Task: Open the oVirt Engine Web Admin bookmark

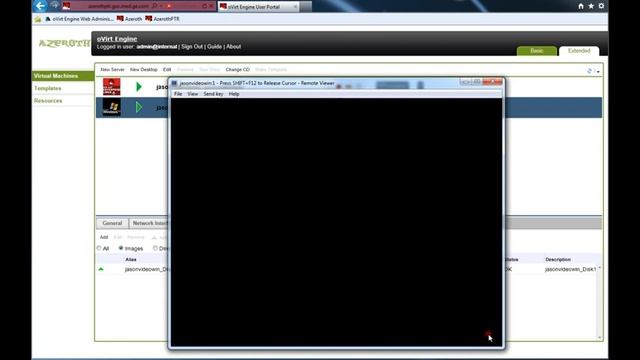Action: point(80,19)
